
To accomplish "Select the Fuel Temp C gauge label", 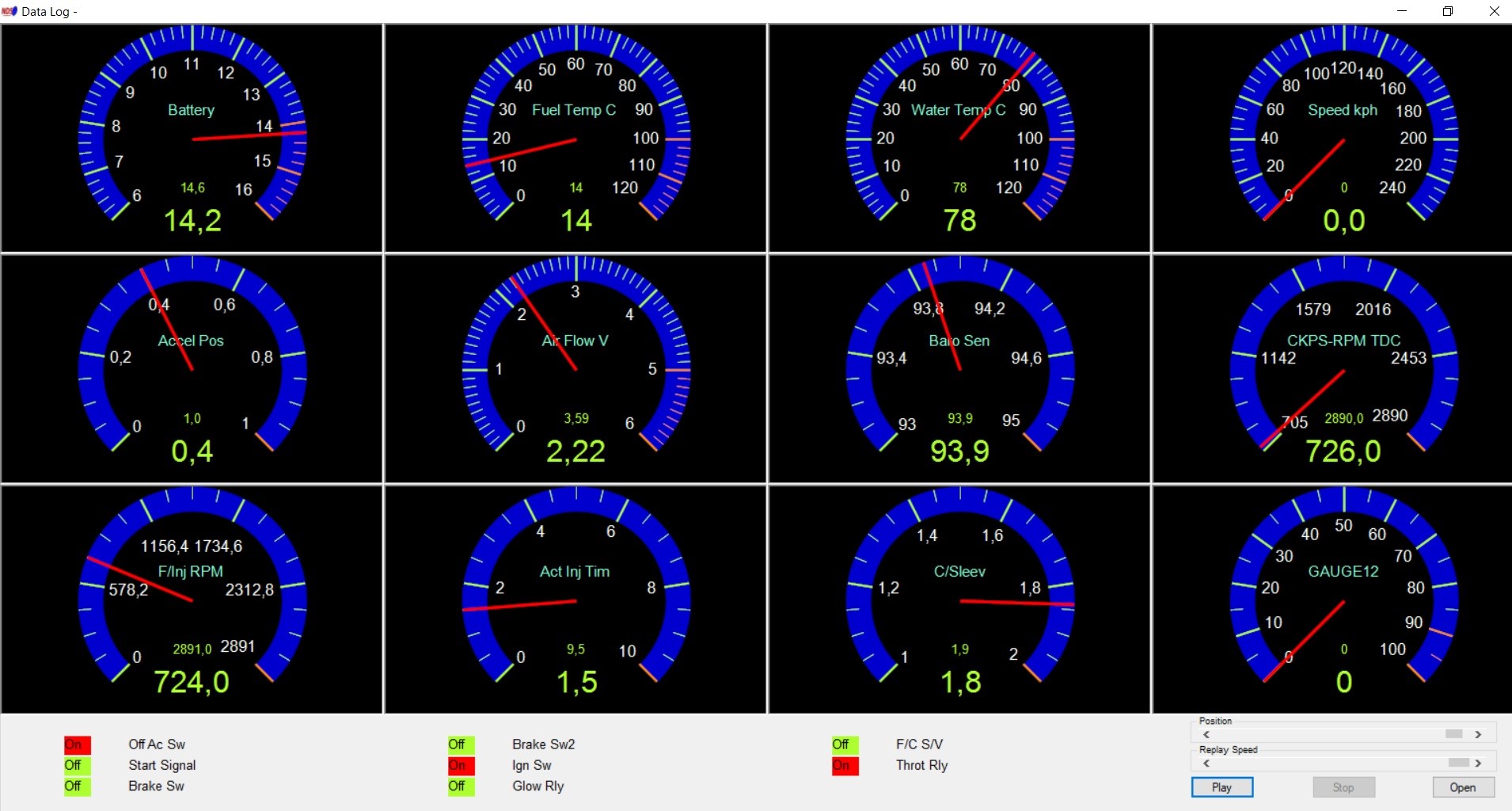I will [x=574, y=110].
